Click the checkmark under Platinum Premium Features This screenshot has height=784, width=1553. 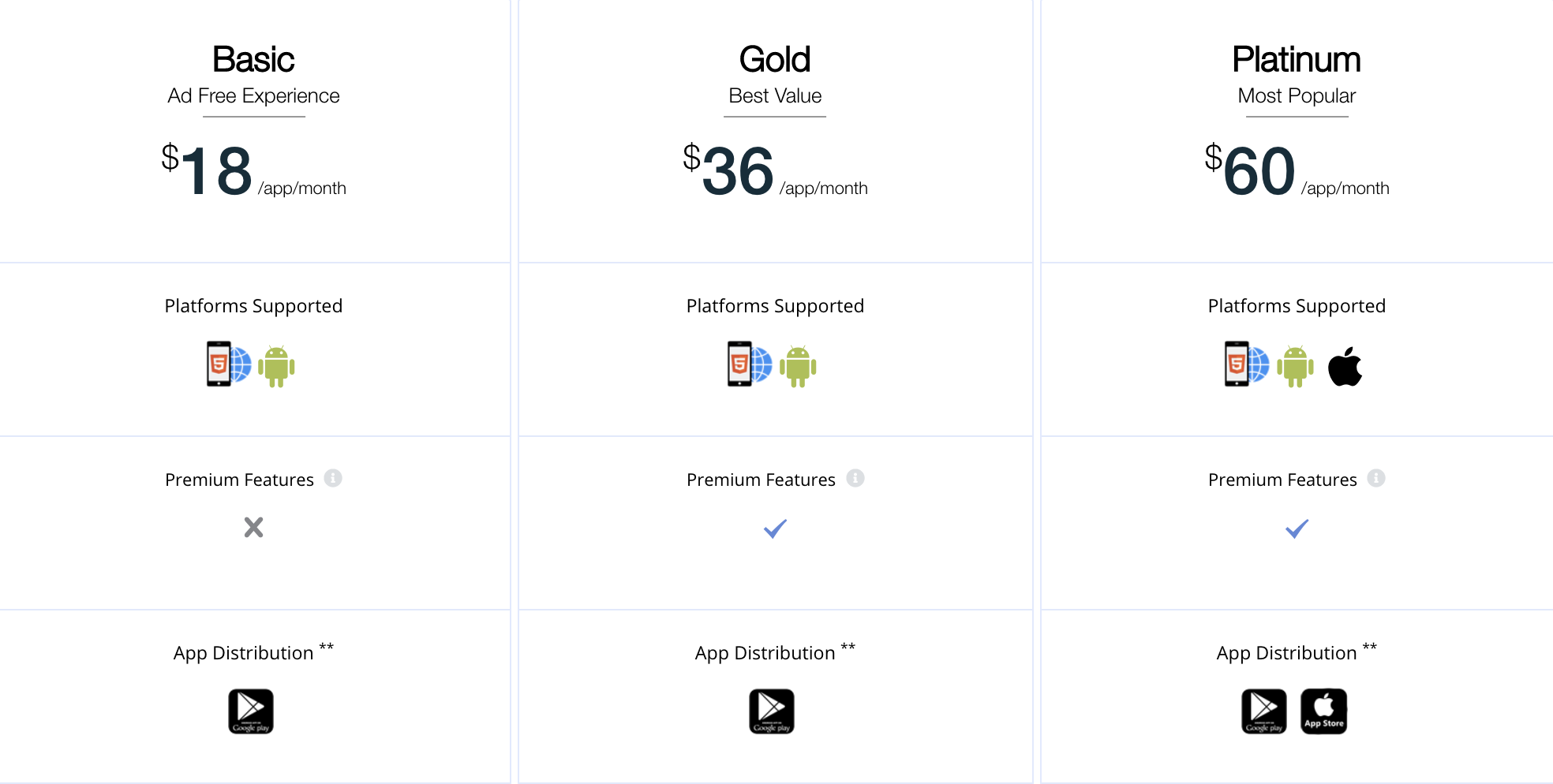click(x=1297, y=528)
